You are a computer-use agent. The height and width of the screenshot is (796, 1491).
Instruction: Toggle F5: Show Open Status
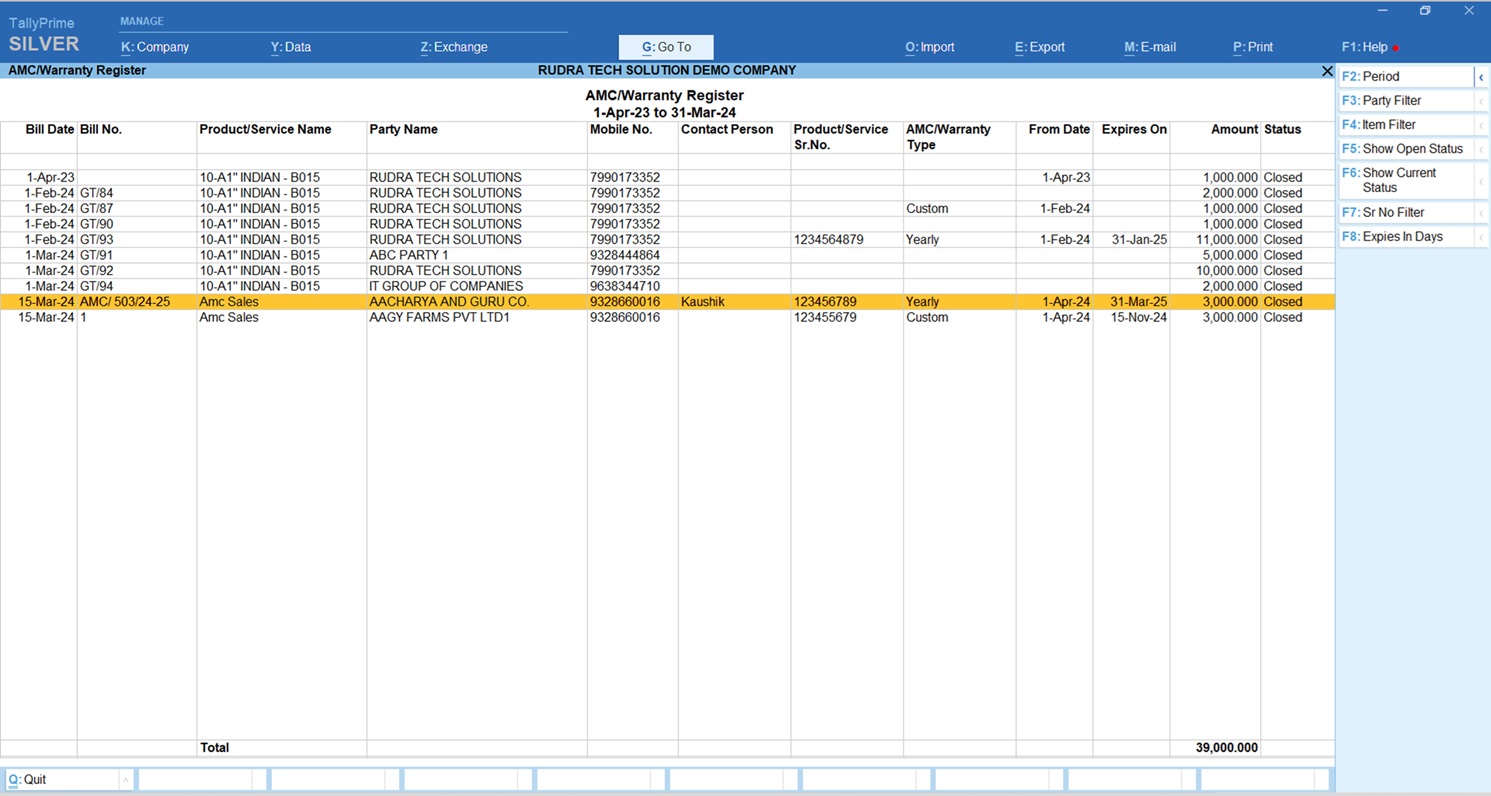1406,149
